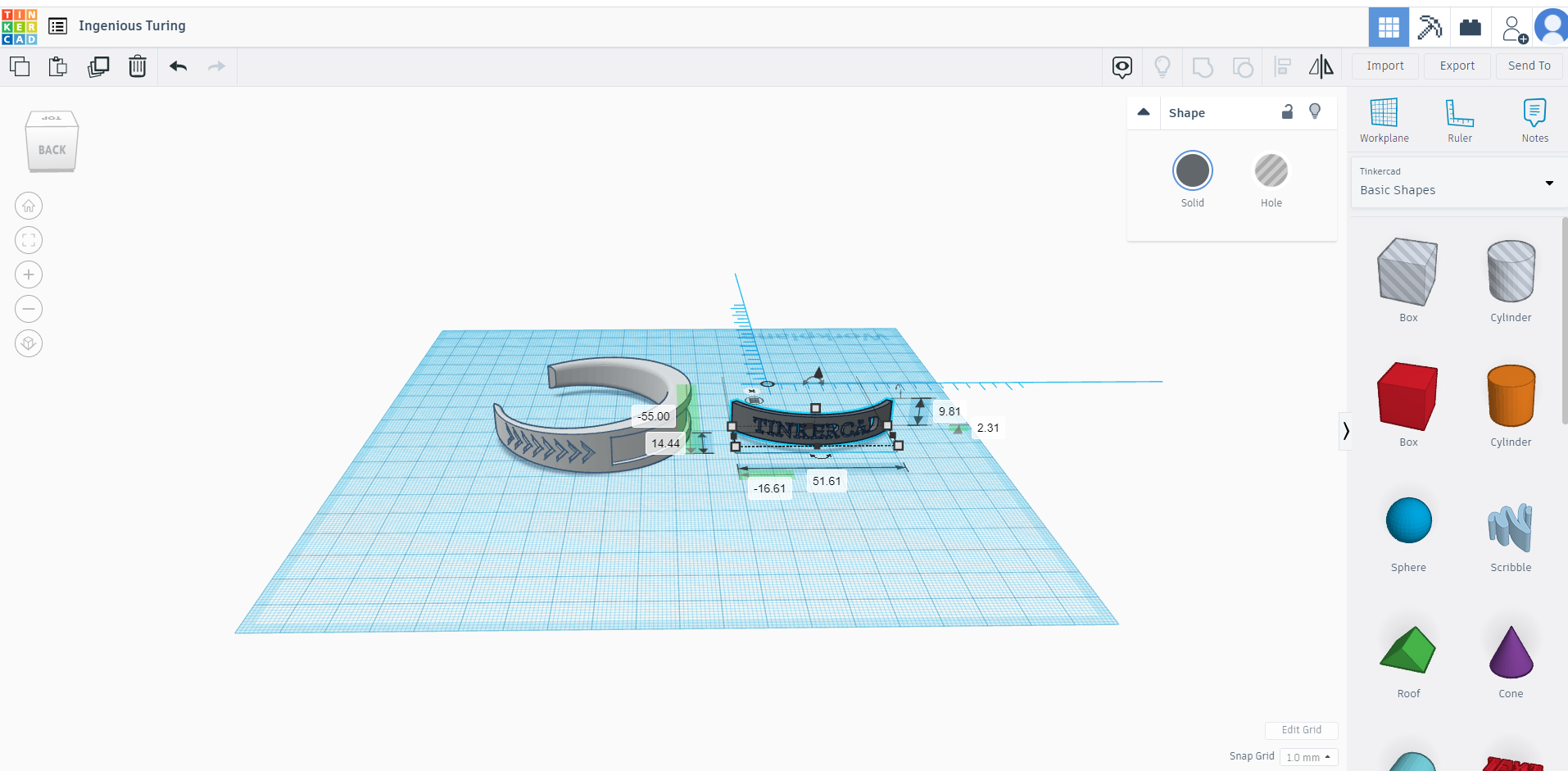Open Snap Grid size dropdown
Viewport: 1568px width, 771px height.
pyautogui.click(x=1308, y=757)
